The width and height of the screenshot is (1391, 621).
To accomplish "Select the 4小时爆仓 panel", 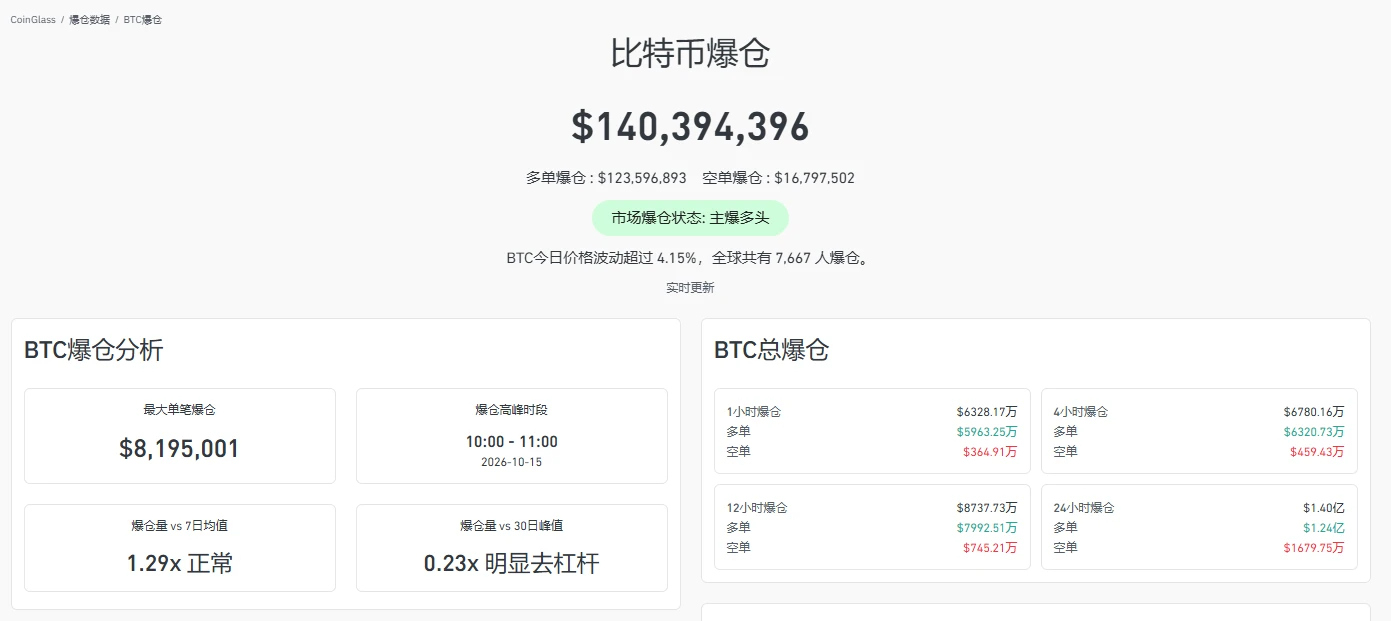I will point(1199,431).
